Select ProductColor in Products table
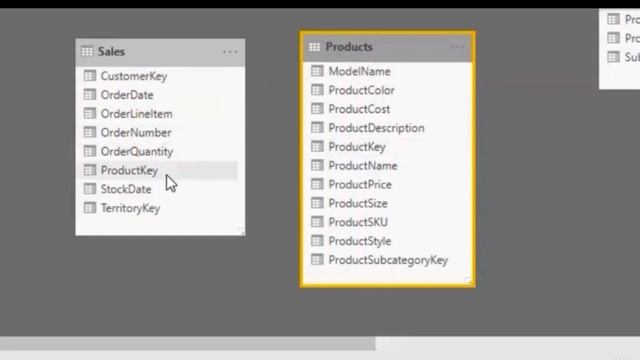640x360 pixels. coord(362,90)
